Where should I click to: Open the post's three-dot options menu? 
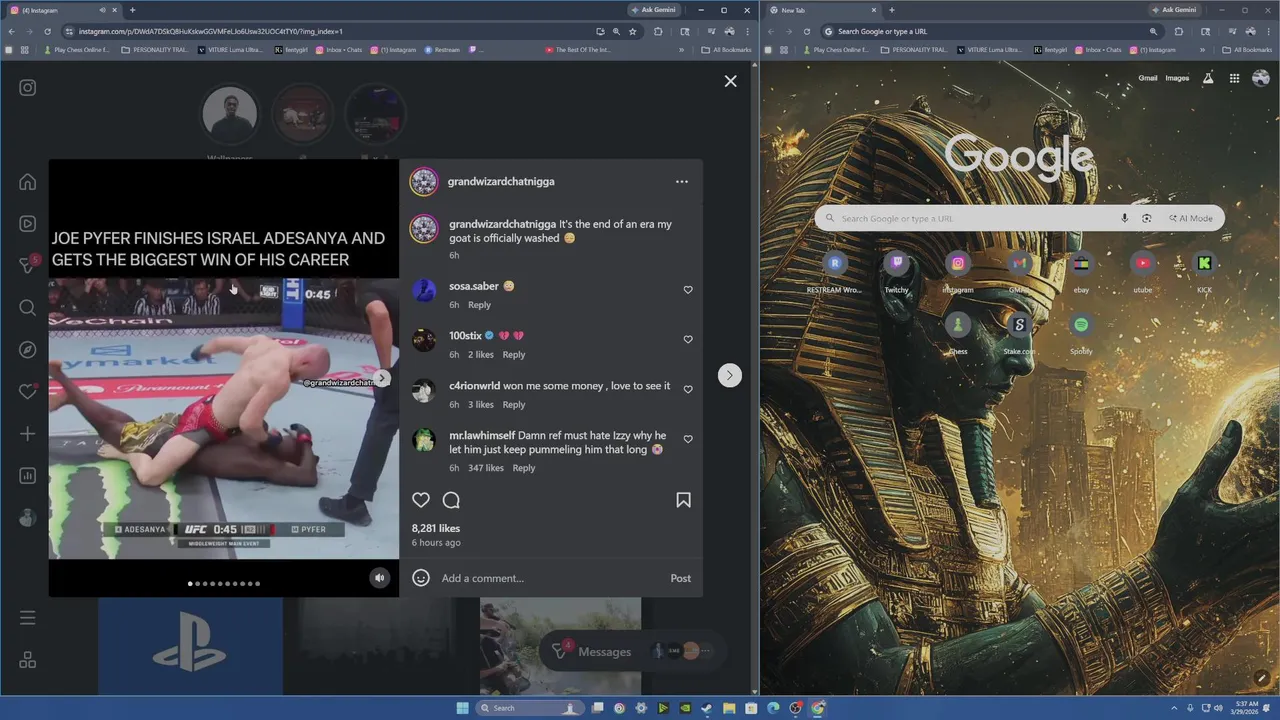point(682,182)
